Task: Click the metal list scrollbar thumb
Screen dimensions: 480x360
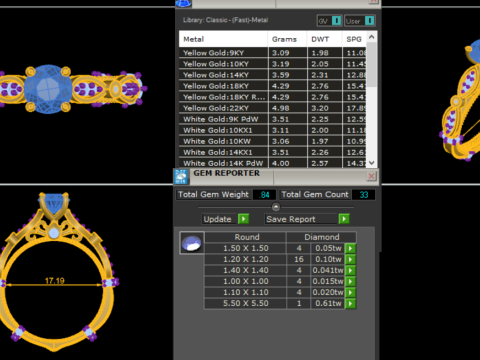Action: coord(372,65)
